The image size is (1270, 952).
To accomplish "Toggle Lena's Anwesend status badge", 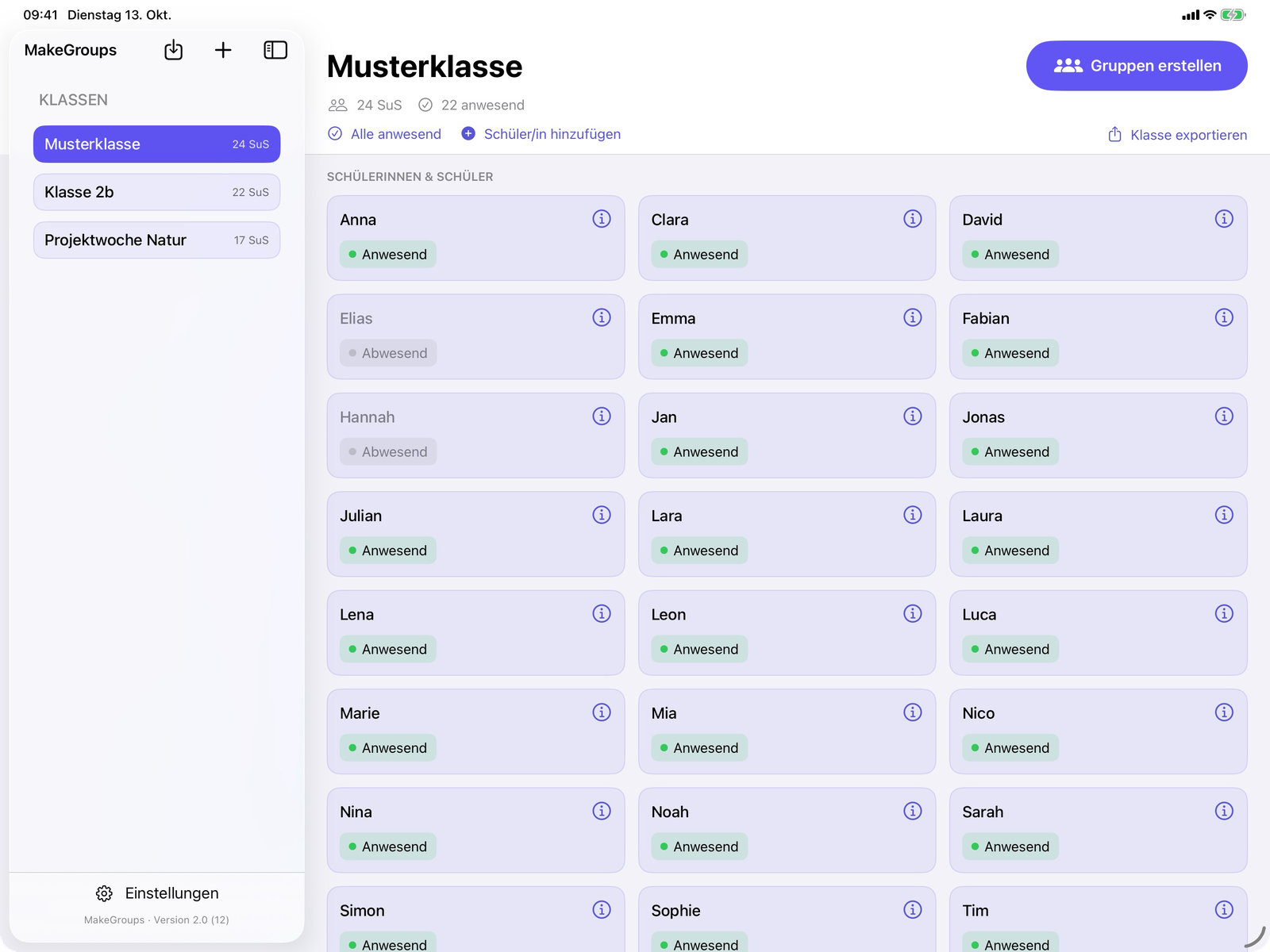I will [388, 649].
